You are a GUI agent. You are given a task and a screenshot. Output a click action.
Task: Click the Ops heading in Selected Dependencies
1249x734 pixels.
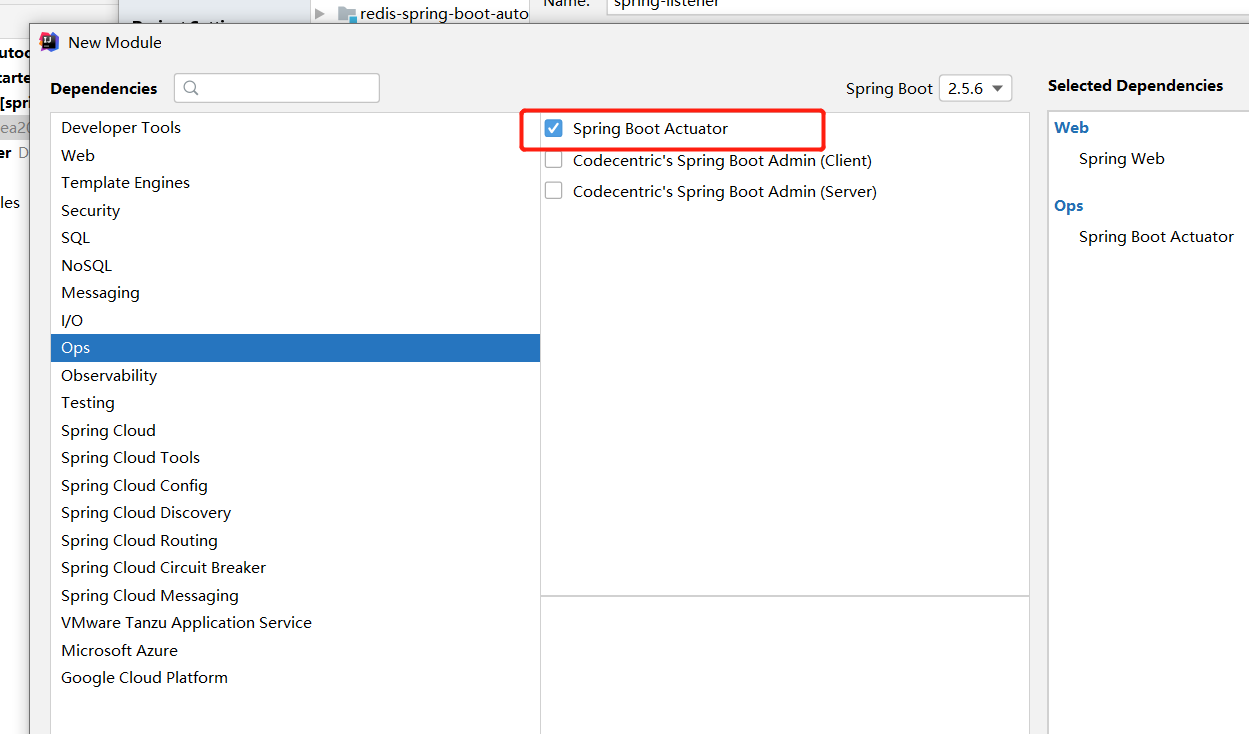pyautogui.click(x=1068, y=206)
